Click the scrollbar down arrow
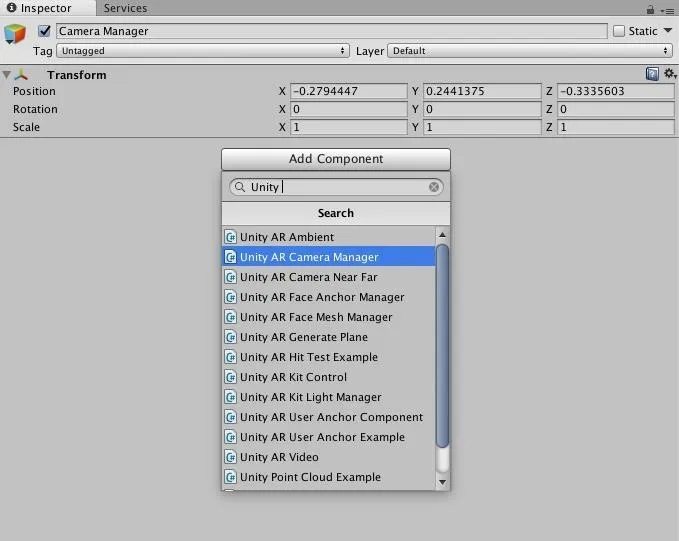Viewport: 679px width, 541px height. pos(442,482)
